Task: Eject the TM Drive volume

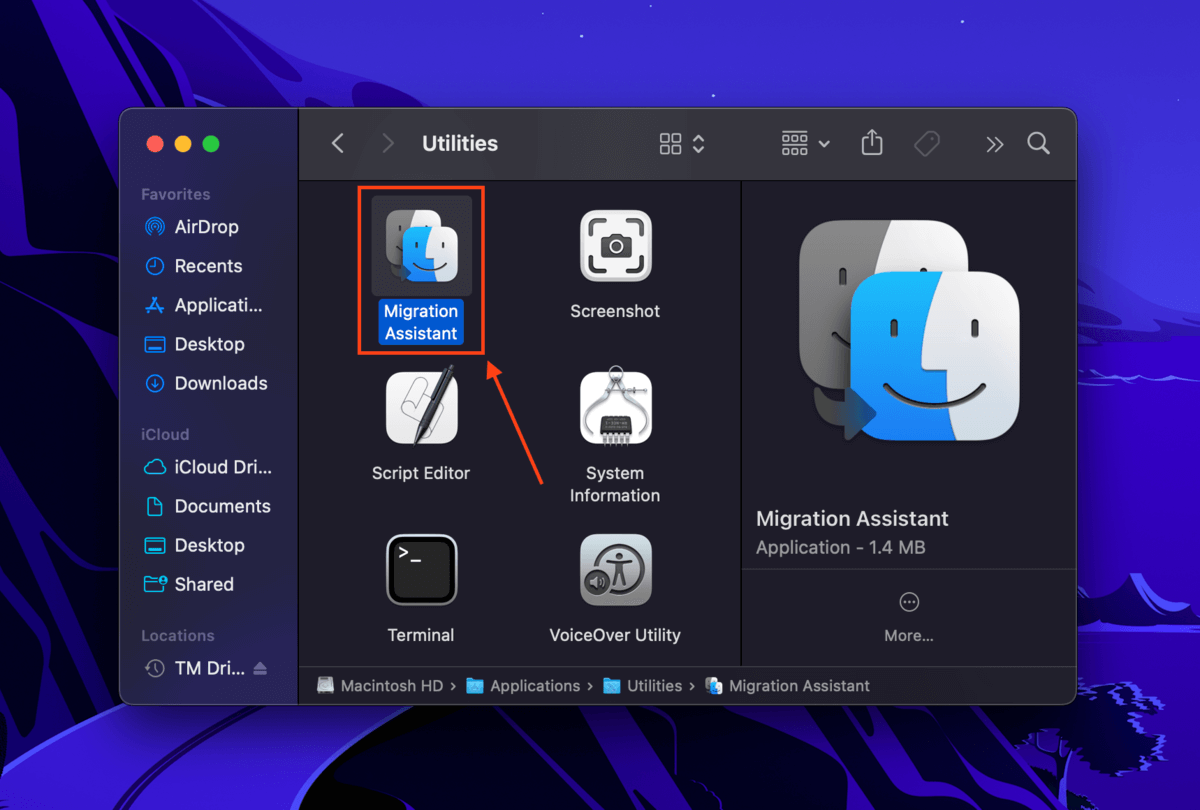Action: (x=260, y=668)
